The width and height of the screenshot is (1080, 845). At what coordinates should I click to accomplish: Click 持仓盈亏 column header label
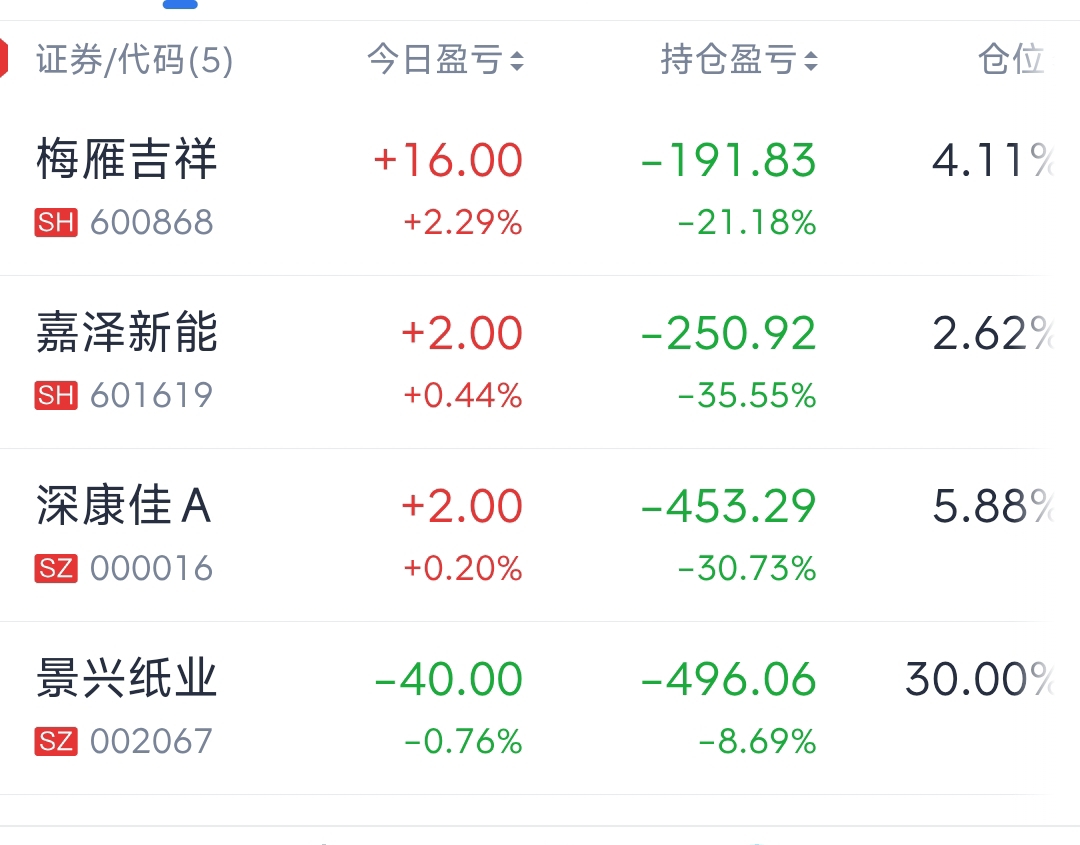[x=728, y=61]
